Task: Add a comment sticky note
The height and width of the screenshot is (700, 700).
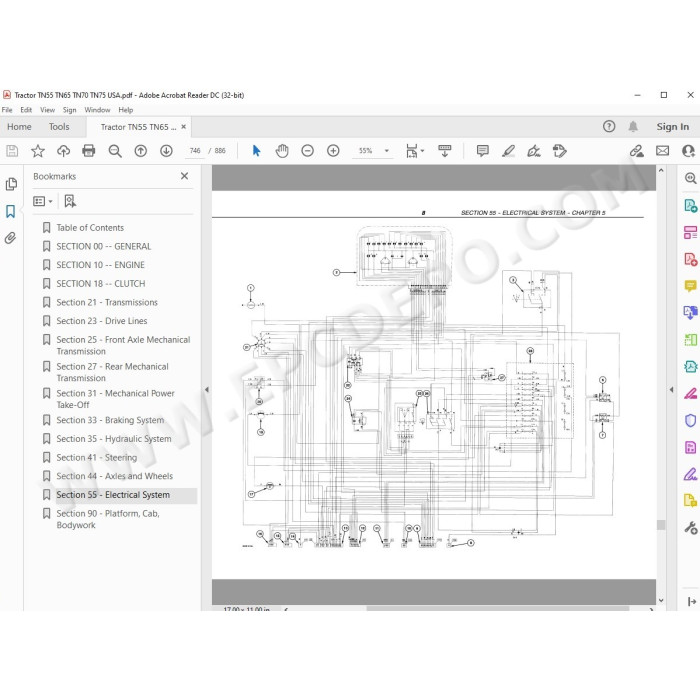Action: [483, 151]
